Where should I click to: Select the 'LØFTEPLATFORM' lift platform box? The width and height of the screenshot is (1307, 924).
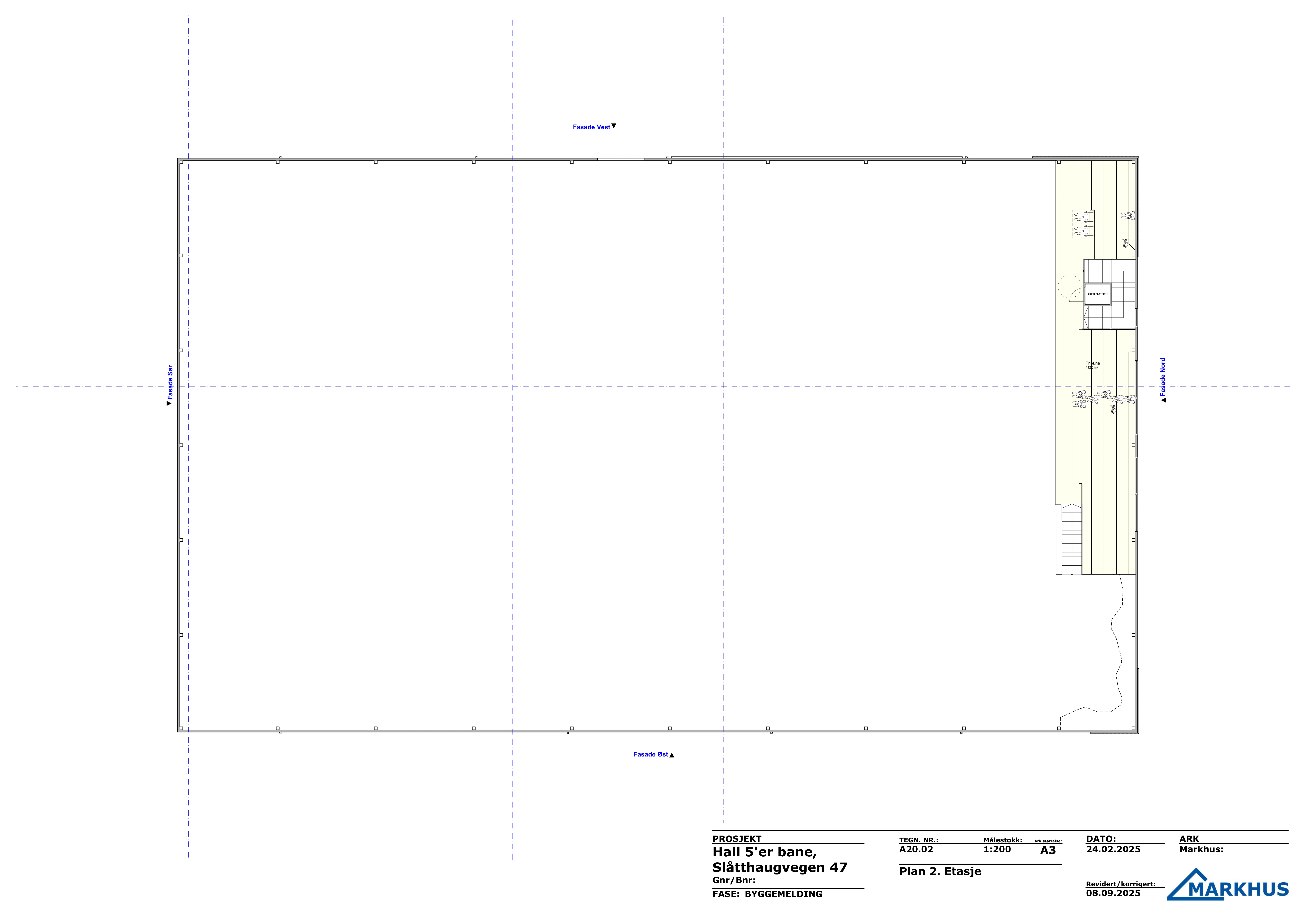point(1097,294)
